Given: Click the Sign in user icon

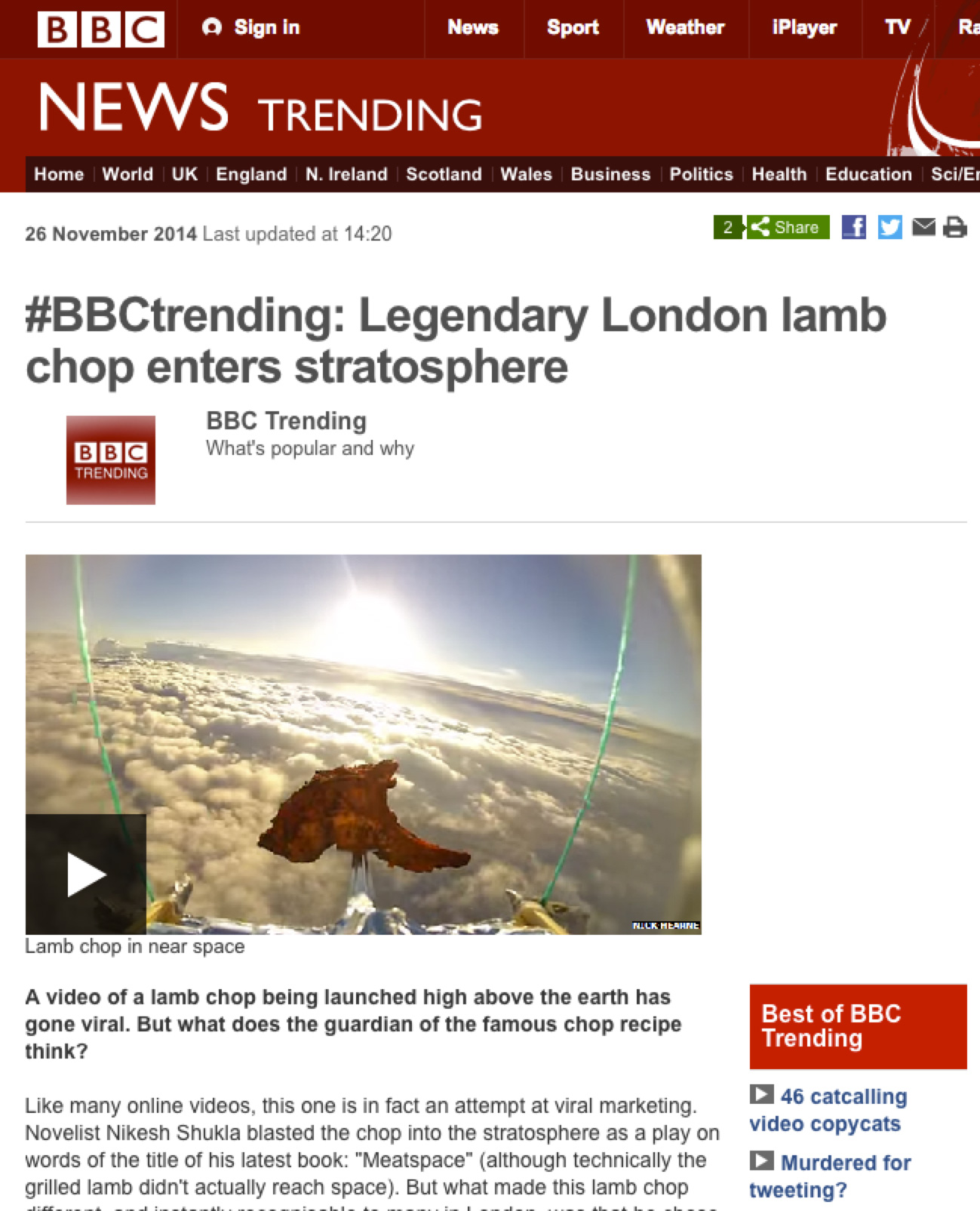Looking at the screenshot, I should click(212, 28).
